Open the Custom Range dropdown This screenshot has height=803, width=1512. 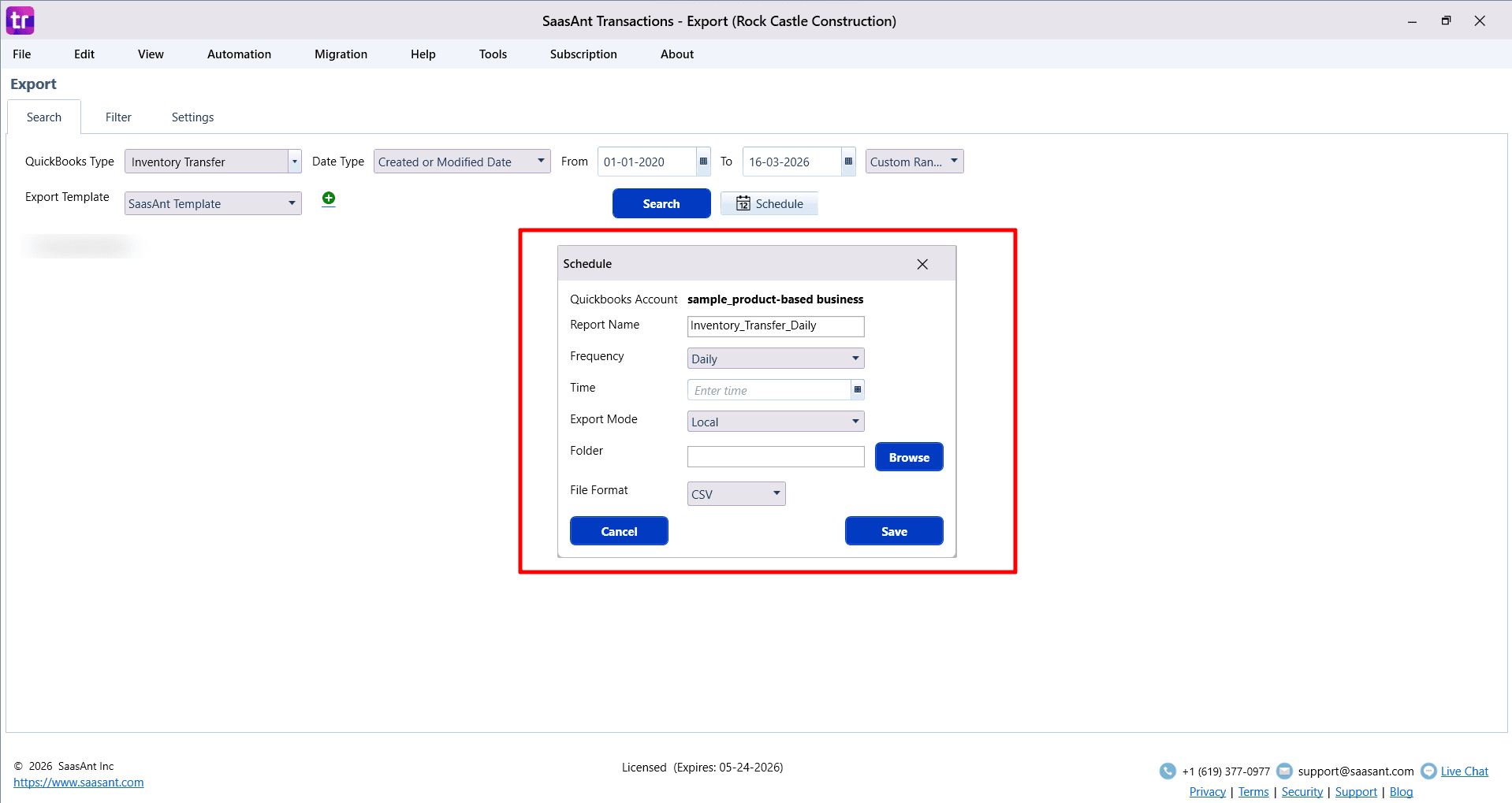tap(914, 162)
